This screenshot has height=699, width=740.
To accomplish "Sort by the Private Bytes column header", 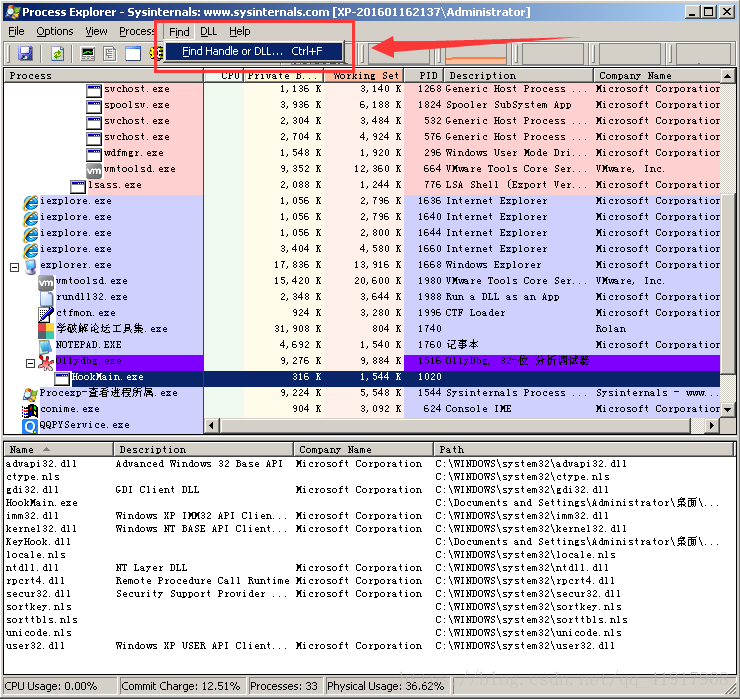I will click(x=283, y=76).
